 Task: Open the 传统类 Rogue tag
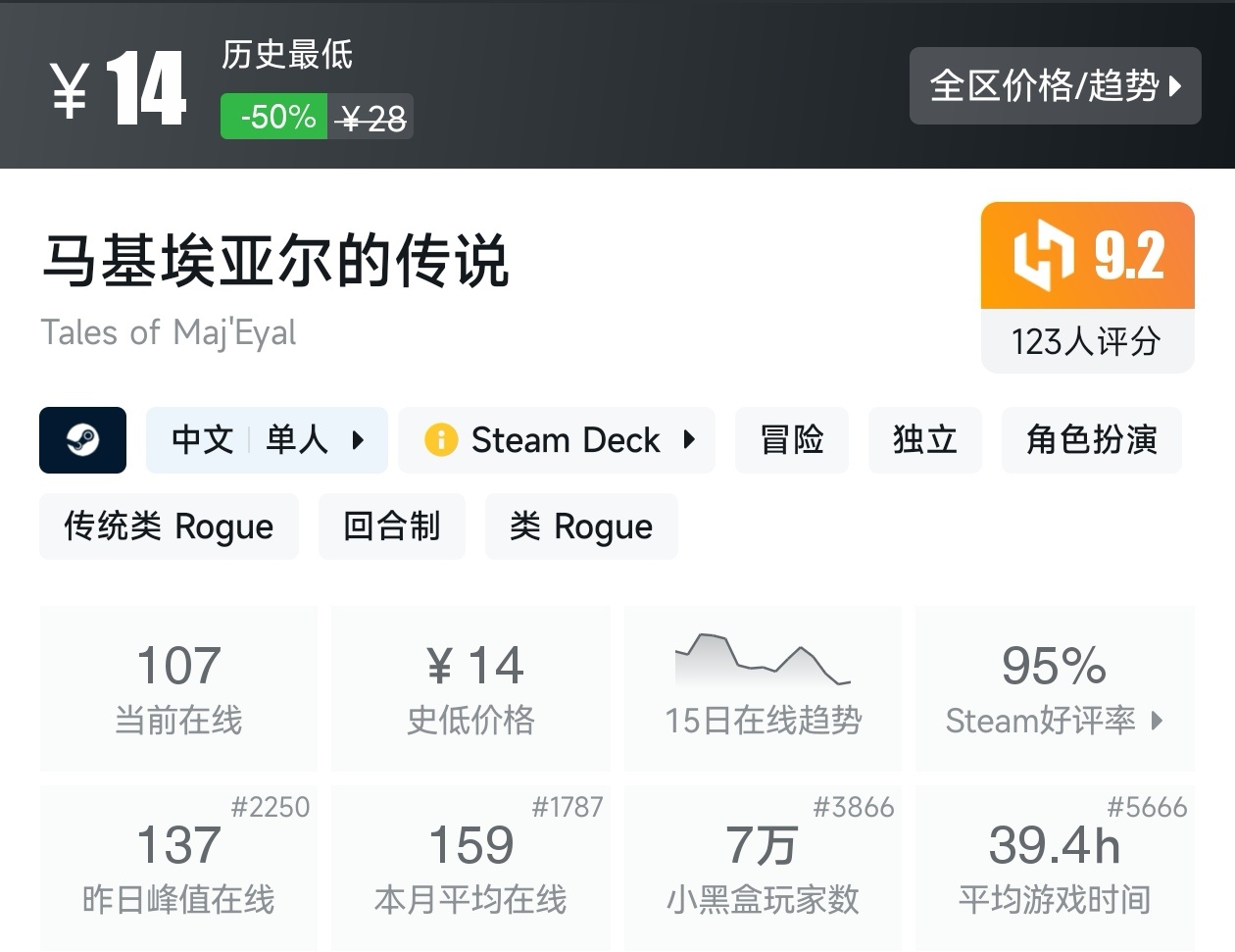tap(169, 526)
